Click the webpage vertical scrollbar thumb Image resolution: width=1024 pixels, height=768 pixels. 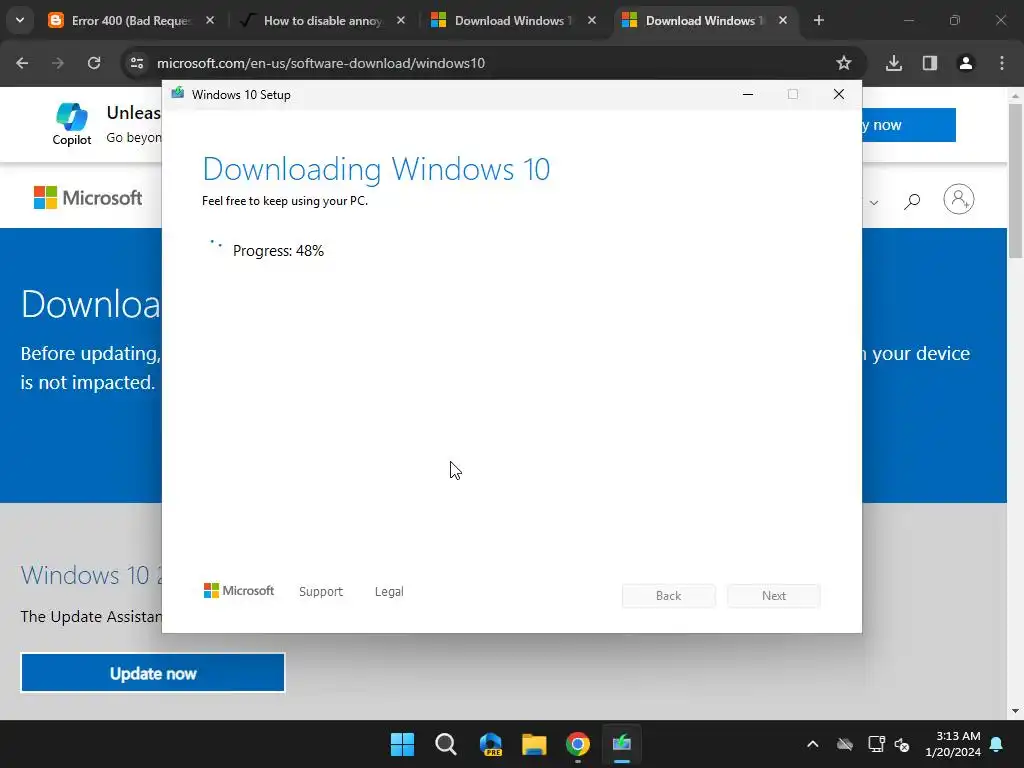[x=1016, y=181]
